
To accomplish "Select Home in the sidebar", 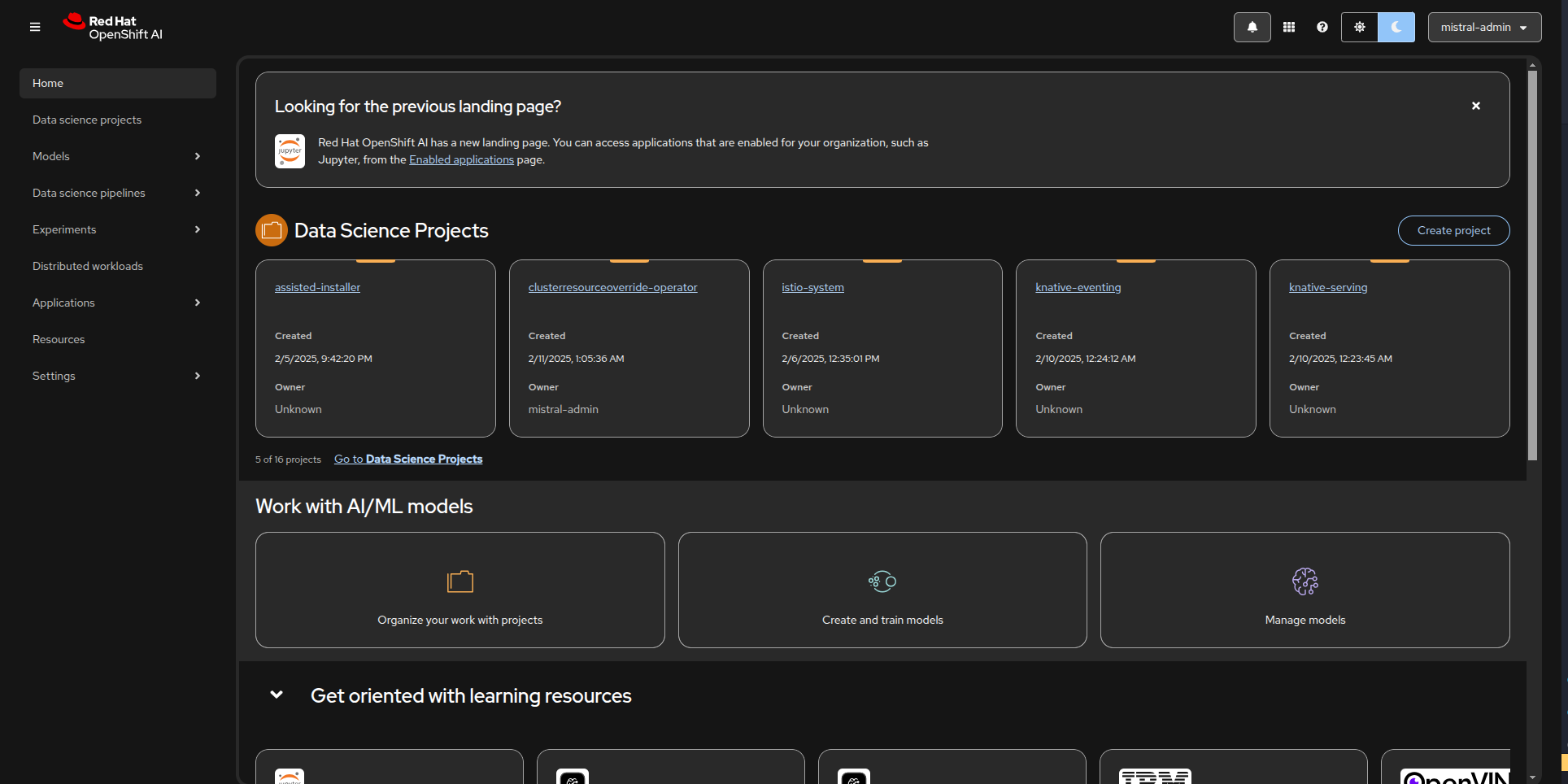I will click(118, 83).
